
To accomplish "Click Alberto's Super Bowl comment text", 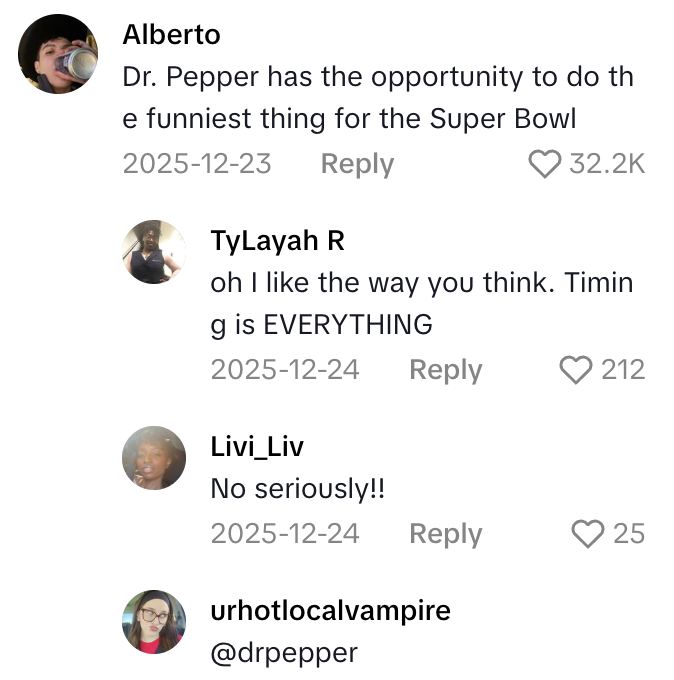I will [x=376, y=97].
